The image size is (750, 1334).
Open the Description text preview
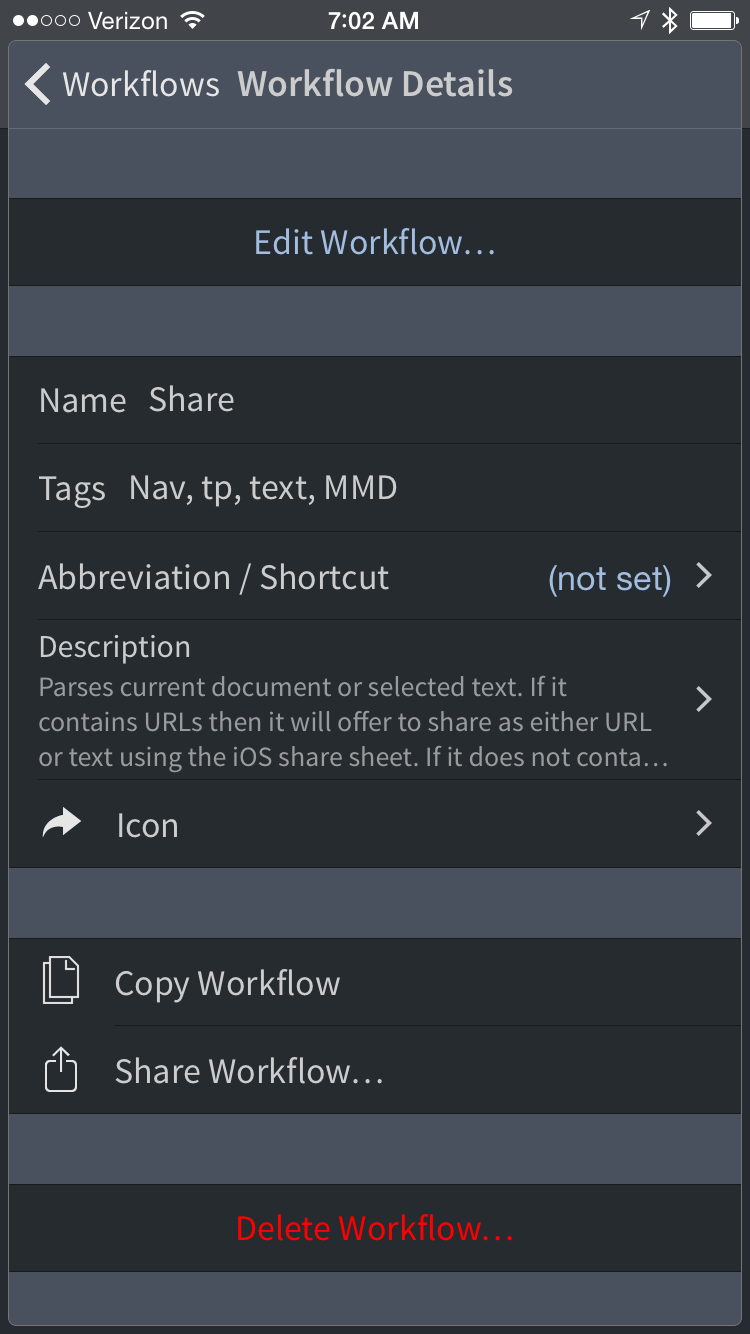pyautogui.click(x=353, y=722)
